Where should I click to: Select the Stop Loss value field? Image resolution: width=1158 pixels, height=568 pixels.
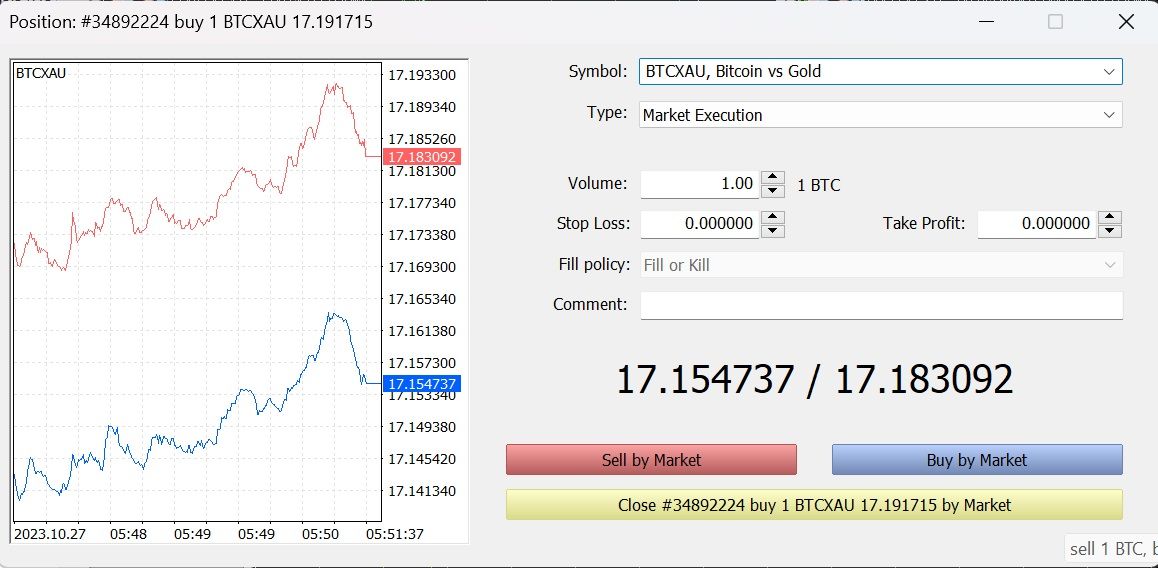[699, 224]
